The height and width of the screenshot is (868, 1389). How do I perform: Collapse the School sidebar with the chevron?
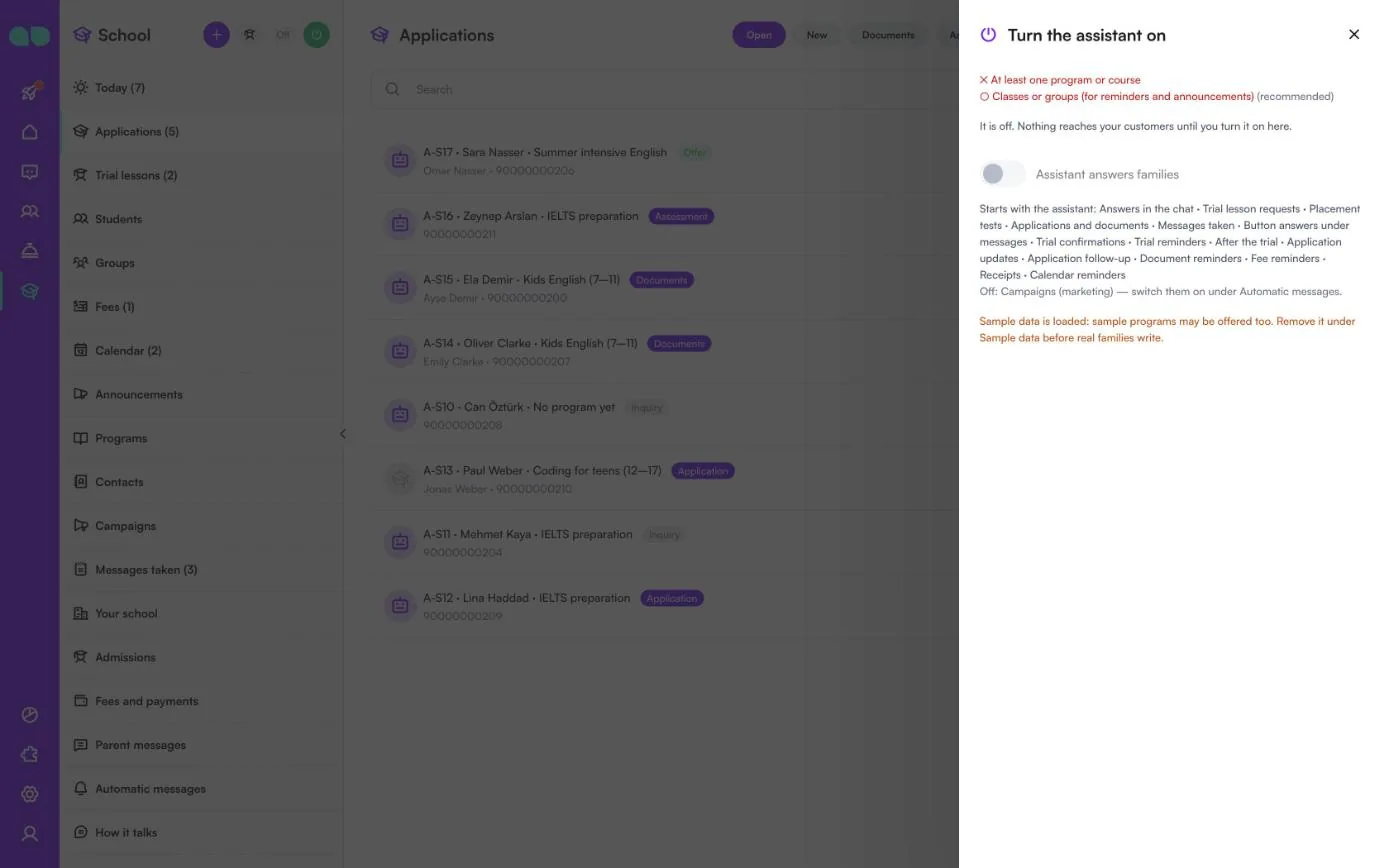point(343,434)
